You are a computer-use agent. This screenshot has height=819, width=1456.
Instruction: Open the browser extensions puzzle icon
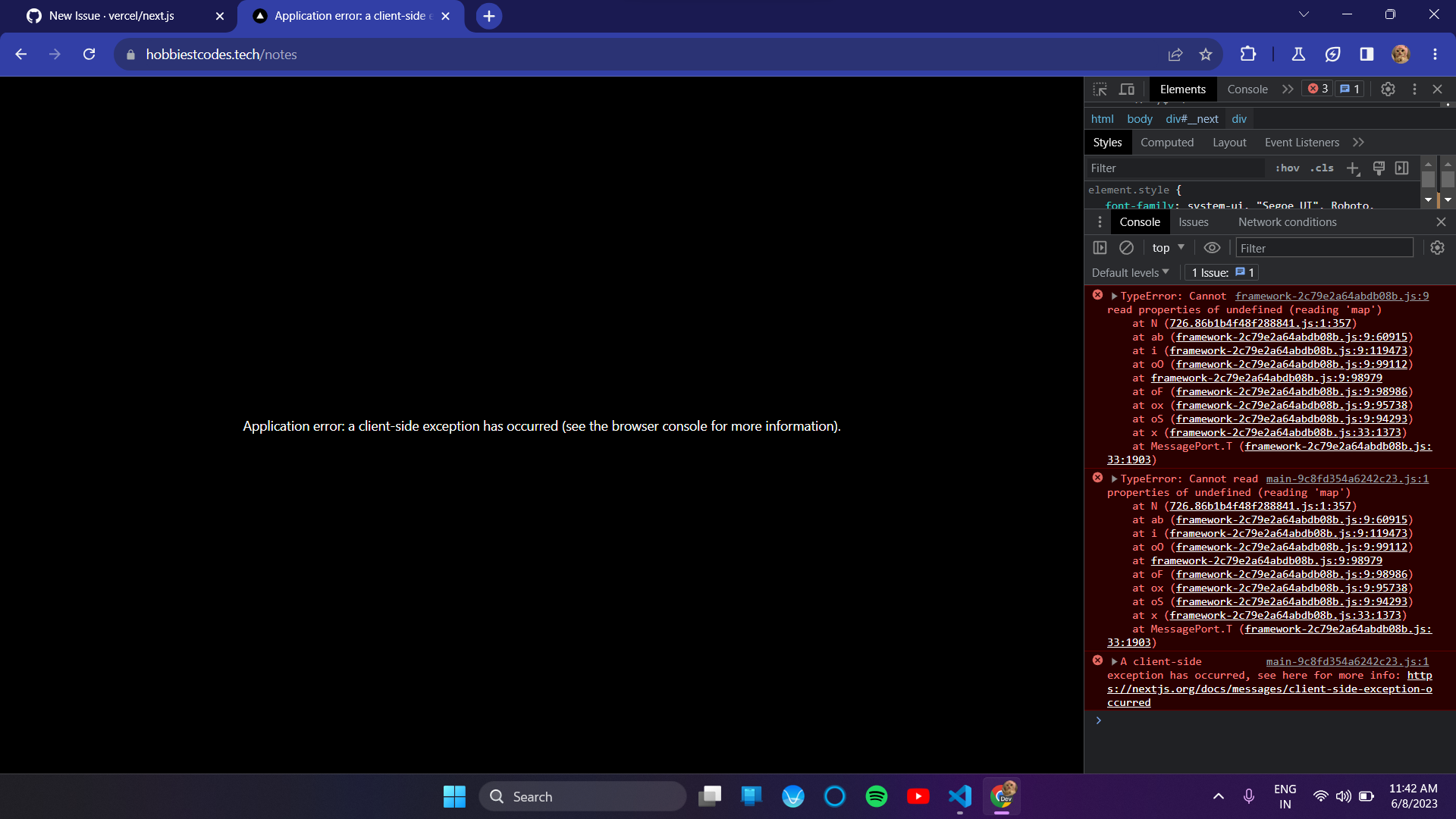point(1247,54)
